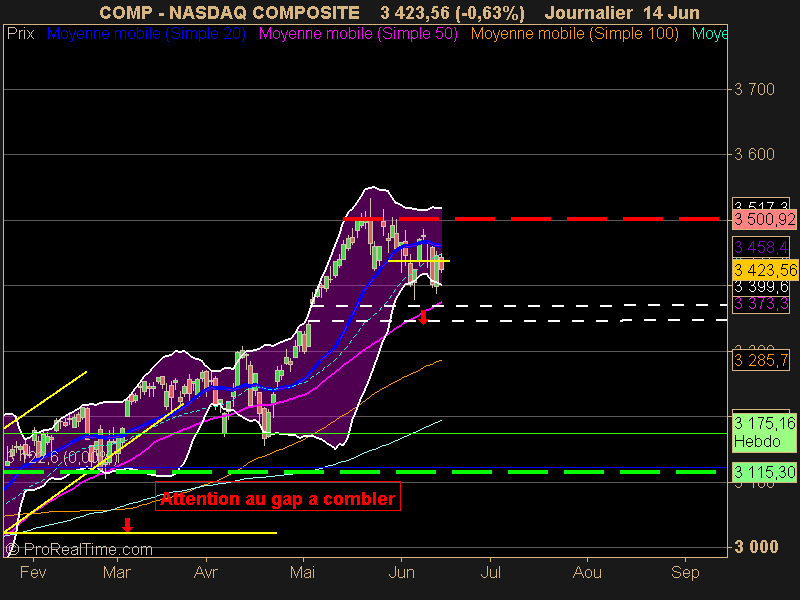Select the Moyenne mobile (Simple 100) legend entry
Viewport: 800px width, 600px height.
pos(574,34)
